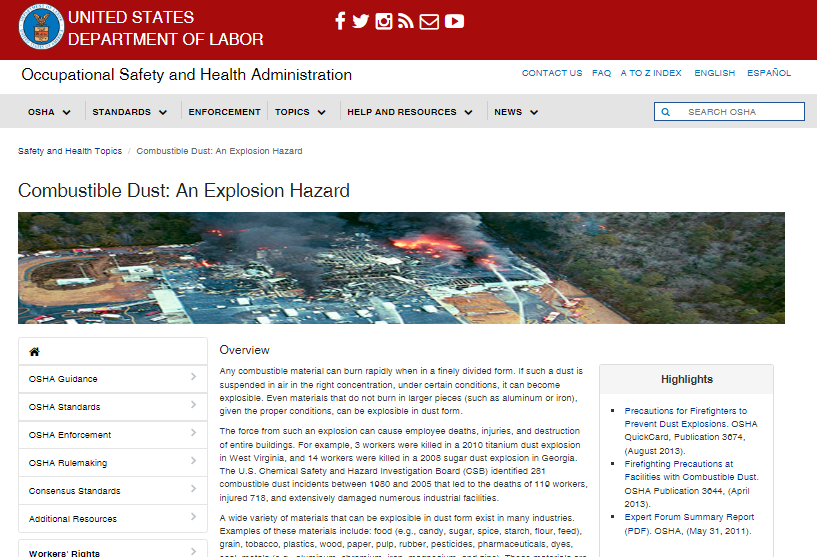
Task: Click the SEARCH OSHA input field
Action: tap(729, 112)
